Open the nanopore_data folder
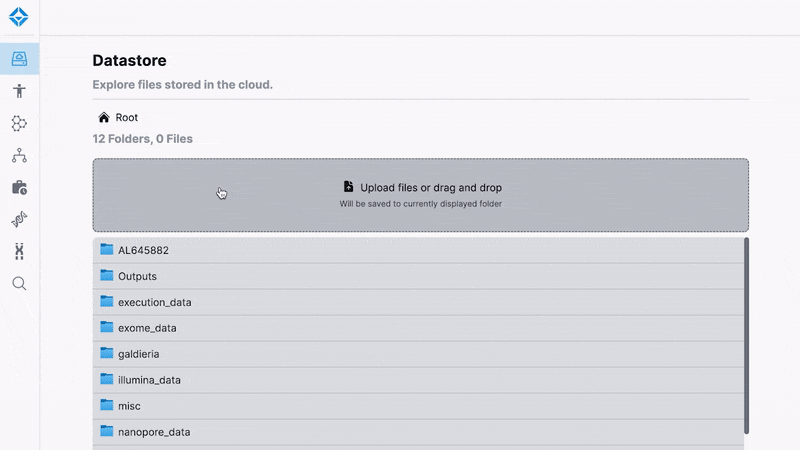This screenshot has height=450, width=800. tap(153, 432)
